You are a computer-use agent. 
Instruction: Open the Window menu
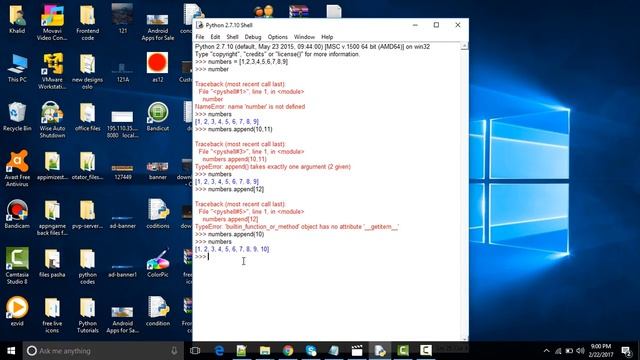point(304,37)
